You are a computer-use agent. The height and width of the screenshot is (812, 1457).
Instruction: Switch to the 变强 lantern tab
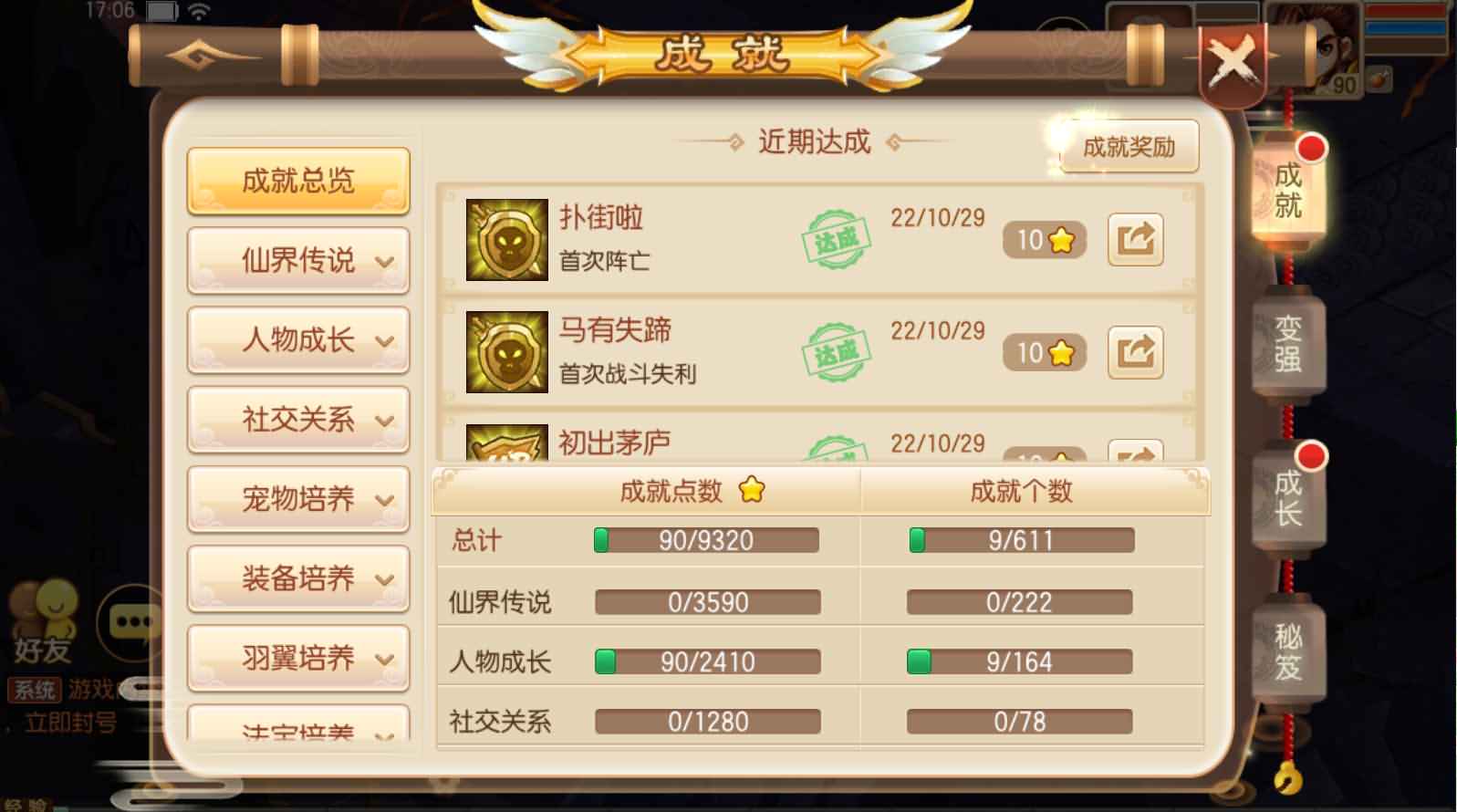(x=1287, y=344)
